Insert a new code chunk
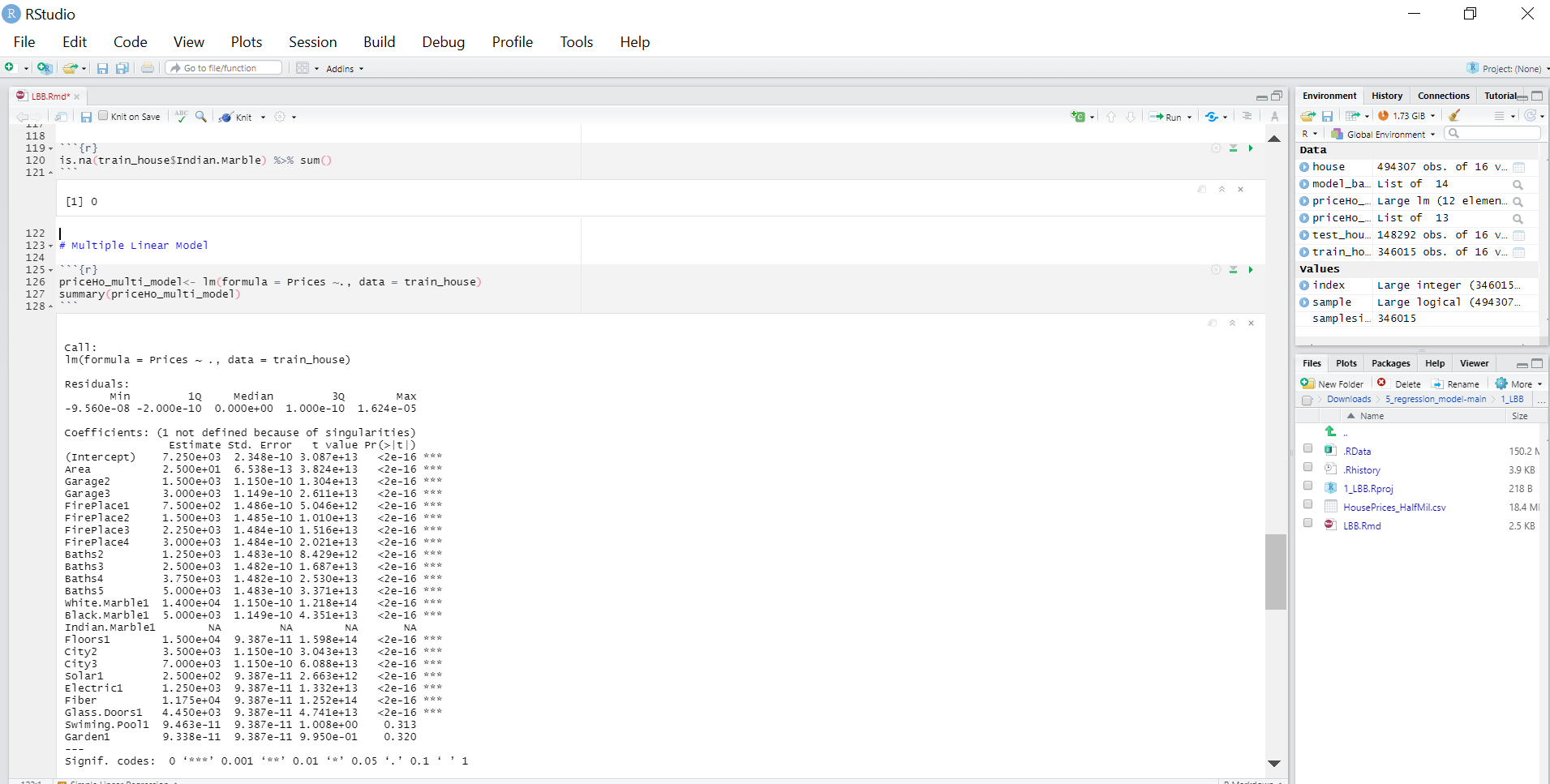 [1079, 117]
